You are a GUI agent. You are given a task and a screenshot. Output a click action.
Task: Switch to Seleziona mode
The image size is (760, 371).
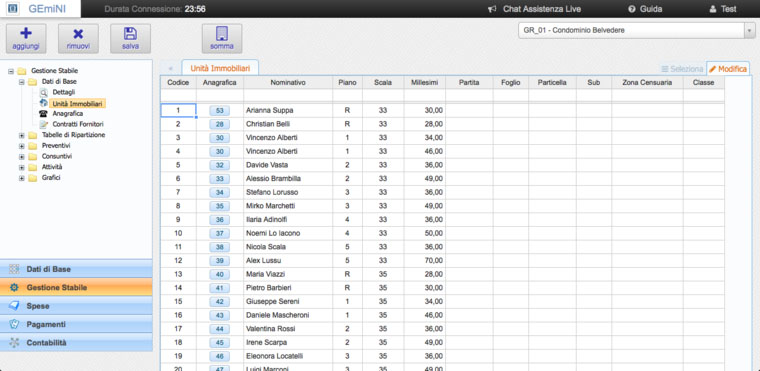point(682,69)
